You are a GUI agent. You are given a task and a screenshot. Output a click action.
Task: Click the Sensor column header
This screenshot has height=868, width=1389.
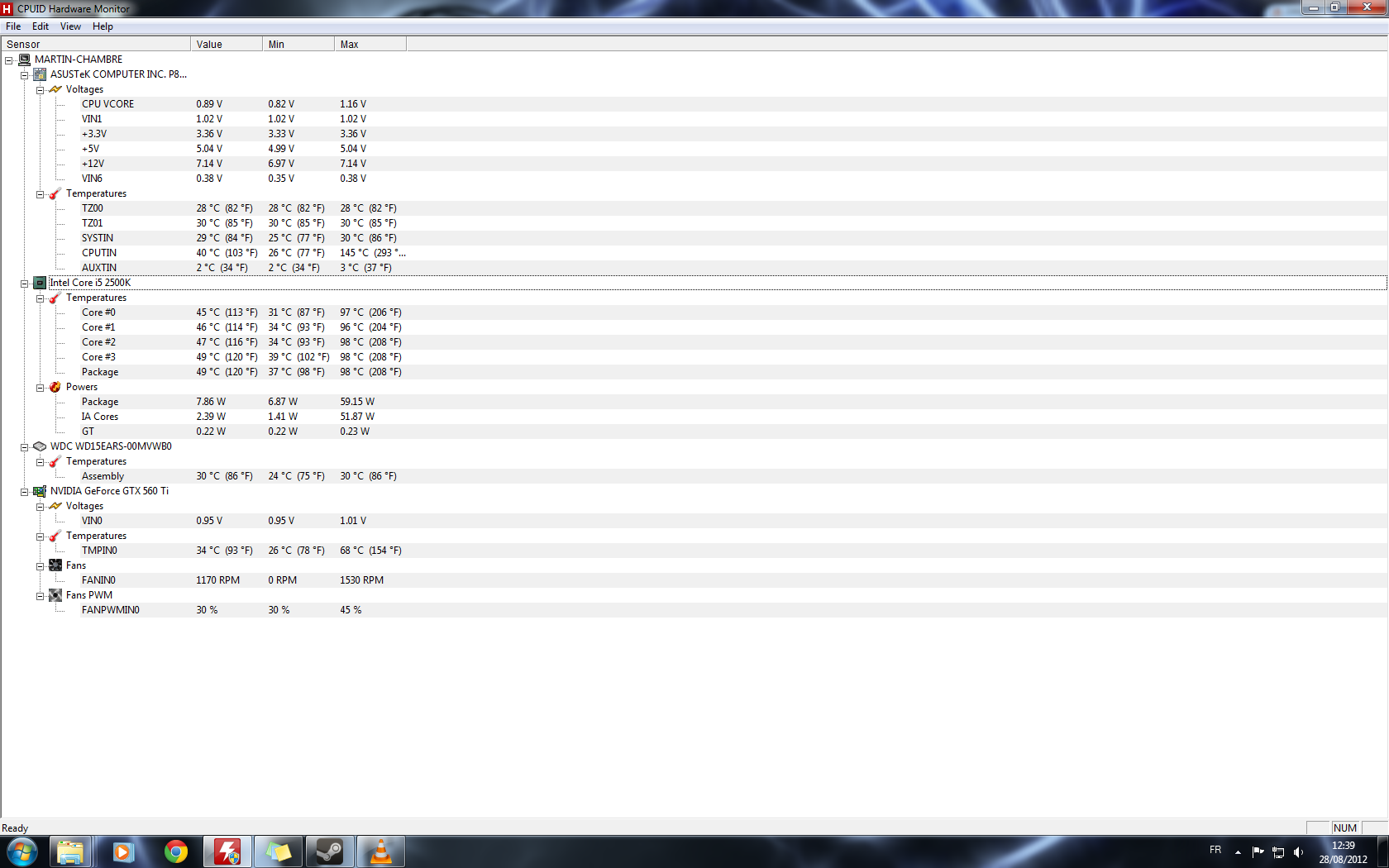point(96,44)
